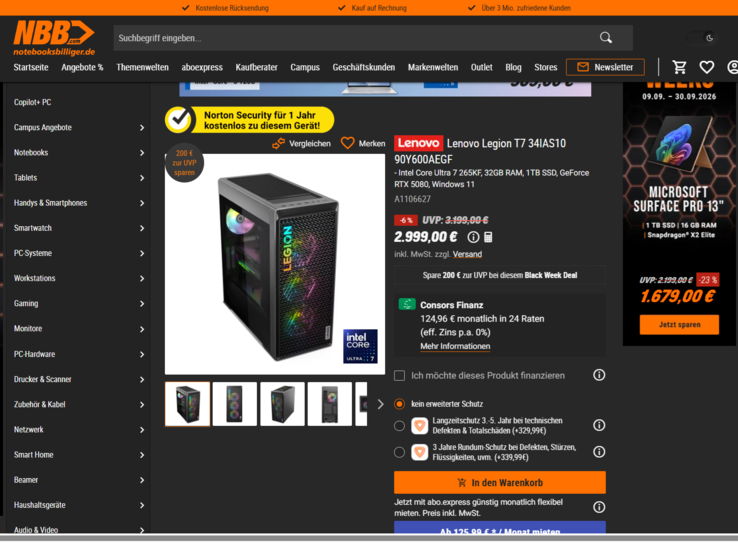The height and width of the screenshot is (543, 738).
Task: Open financing calculator icon next to price
Action: pyautogui.click(x=488, y=237)
